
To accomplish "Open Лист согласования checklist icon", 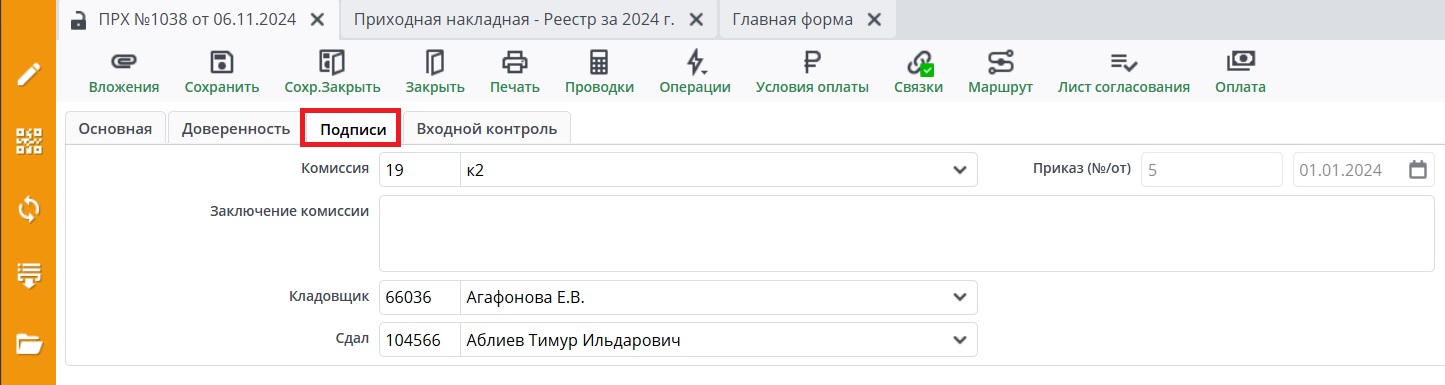I will coord(1124,63).
